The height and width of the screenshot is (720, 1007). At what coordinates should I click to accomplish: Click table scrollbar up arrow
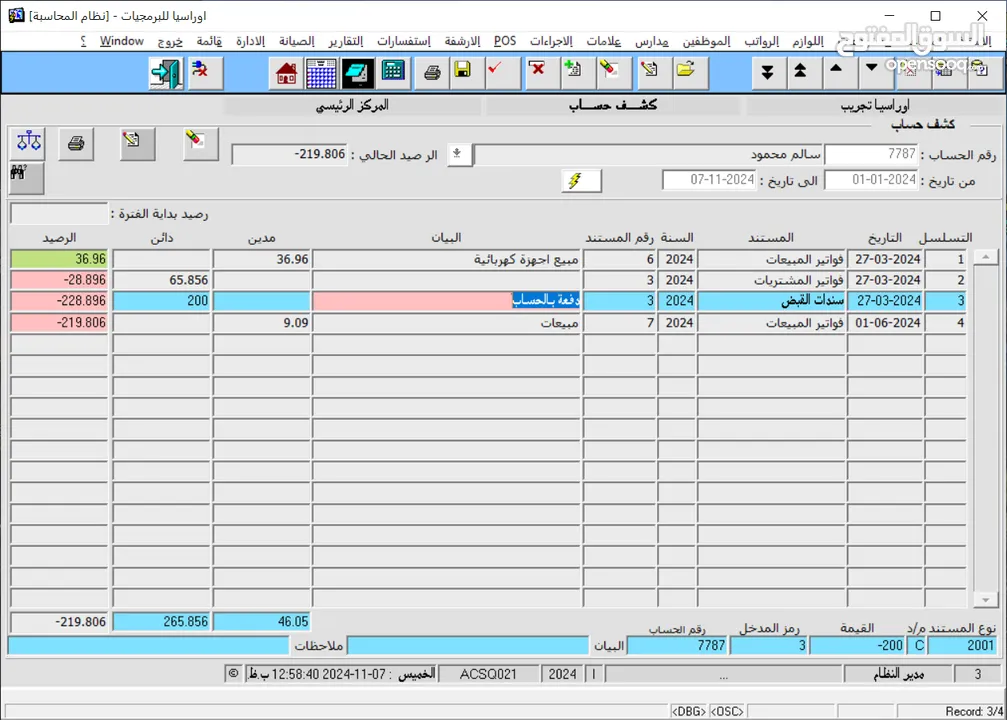click(x=985, y=257)
